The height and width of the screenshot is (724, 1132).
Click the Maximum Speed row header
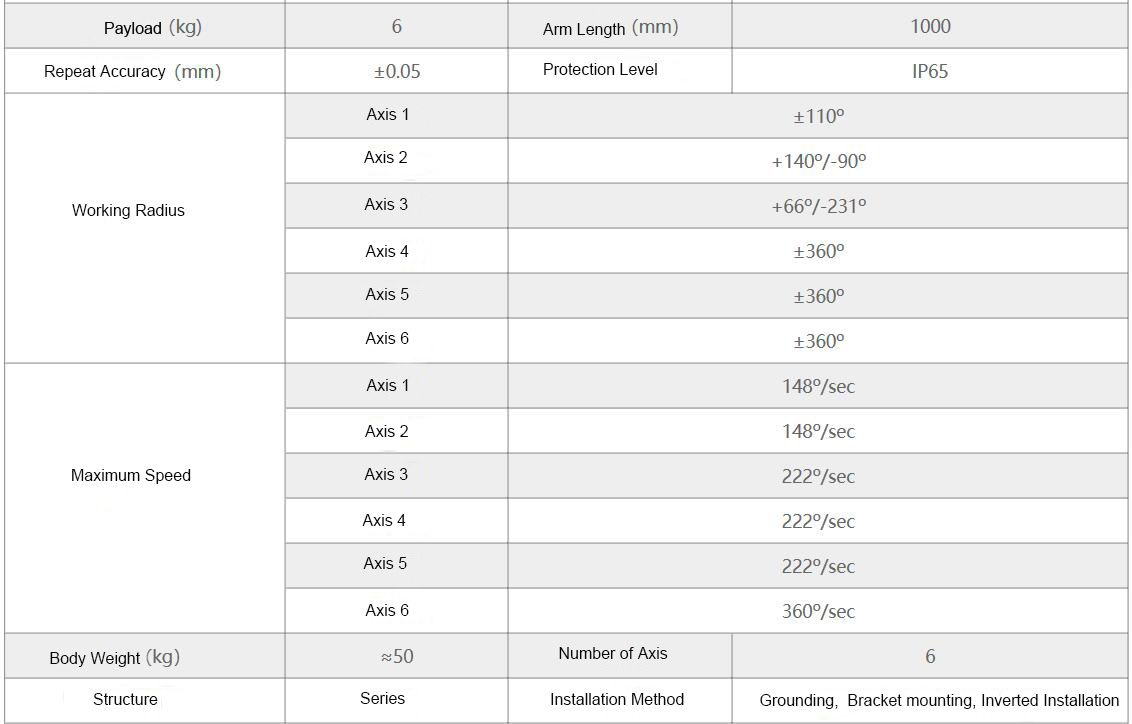point(130,475)
